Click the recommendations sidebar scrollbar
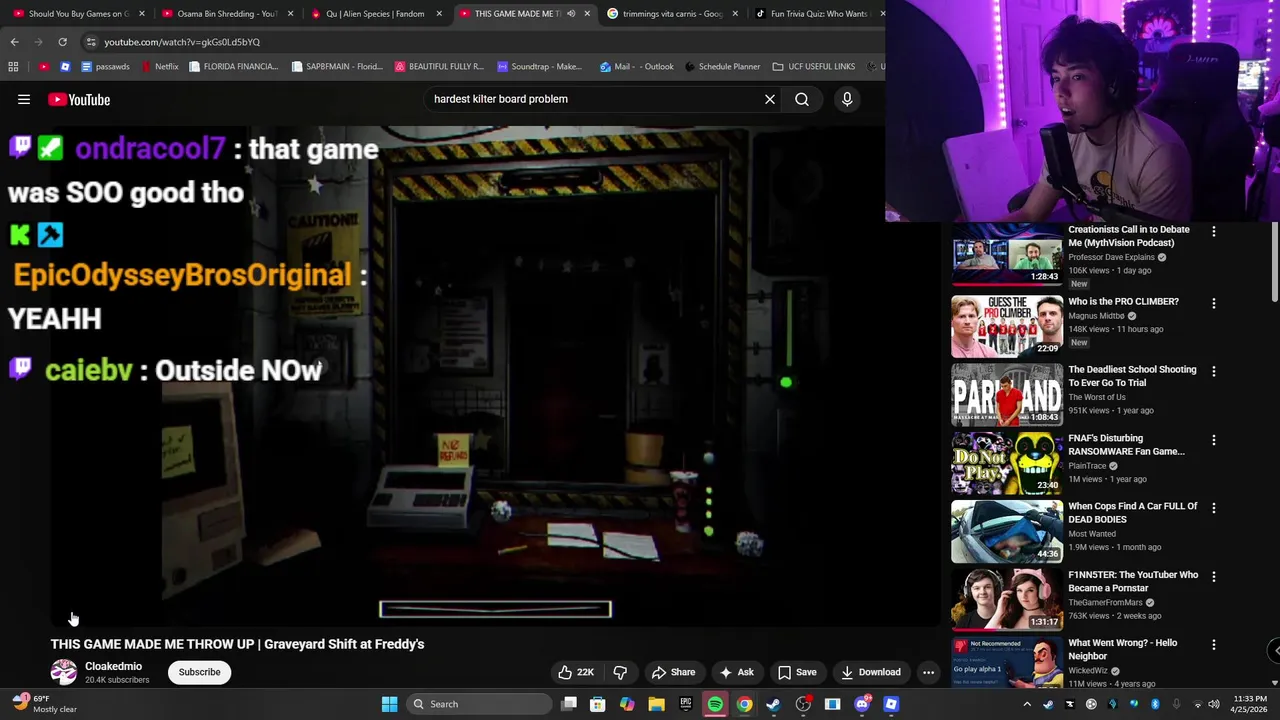1280x720 pixels. pos(1274,262)
